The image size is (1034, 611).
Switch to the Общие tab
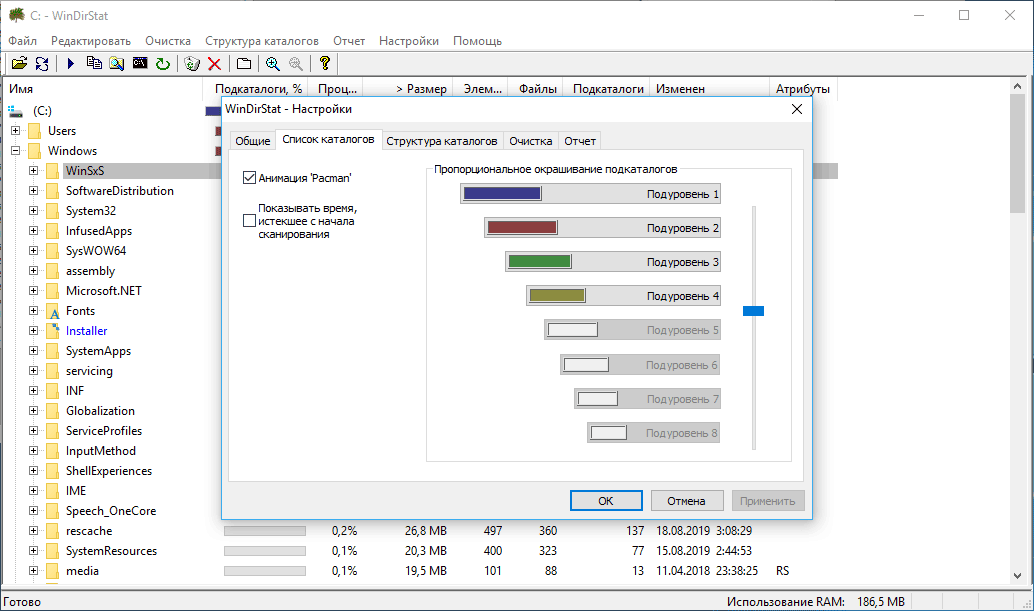(253, 141)
